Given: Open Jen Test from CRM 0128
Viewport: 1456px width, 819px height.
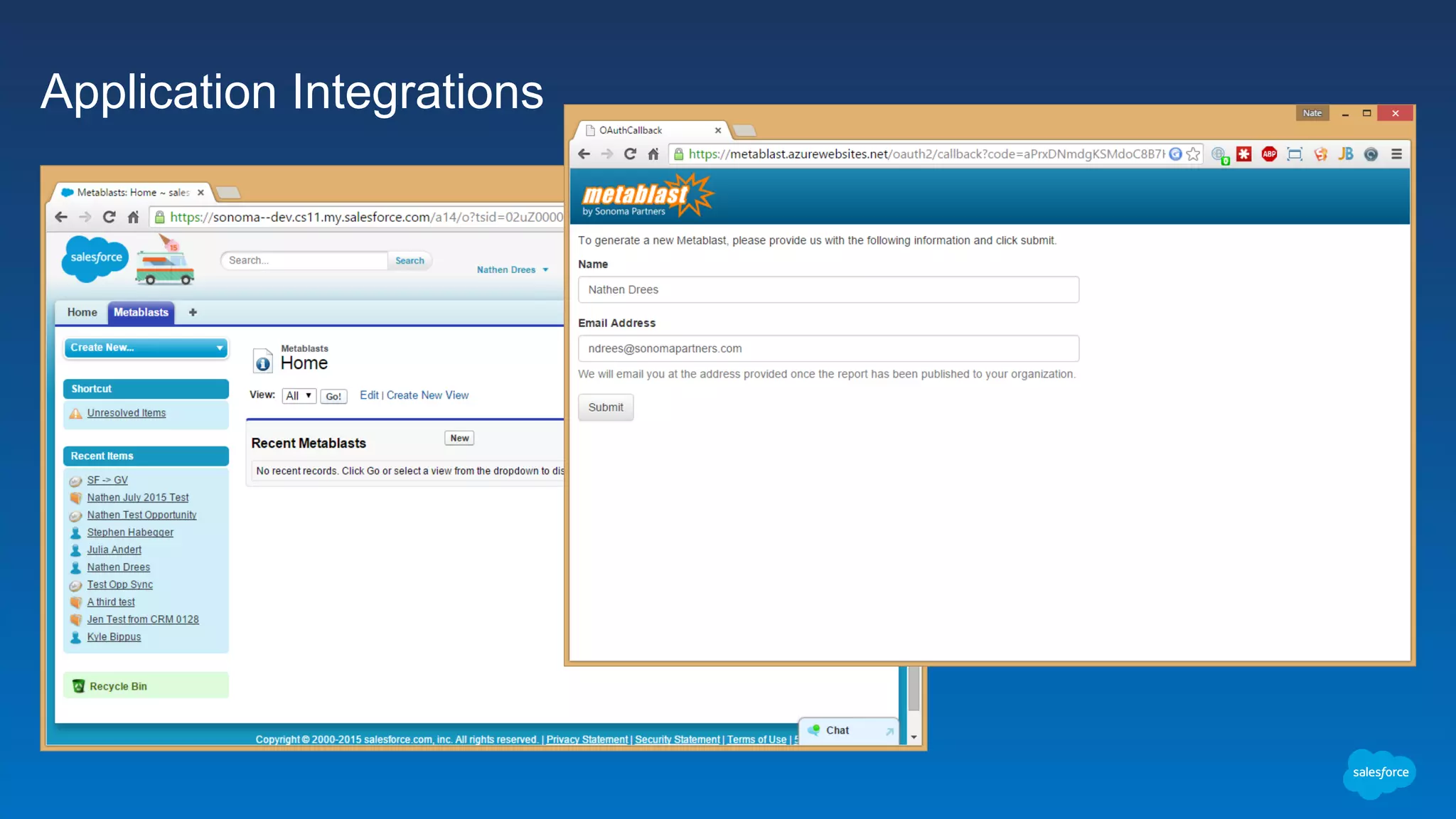Looking at the screenshot, I should pos(143,620).
